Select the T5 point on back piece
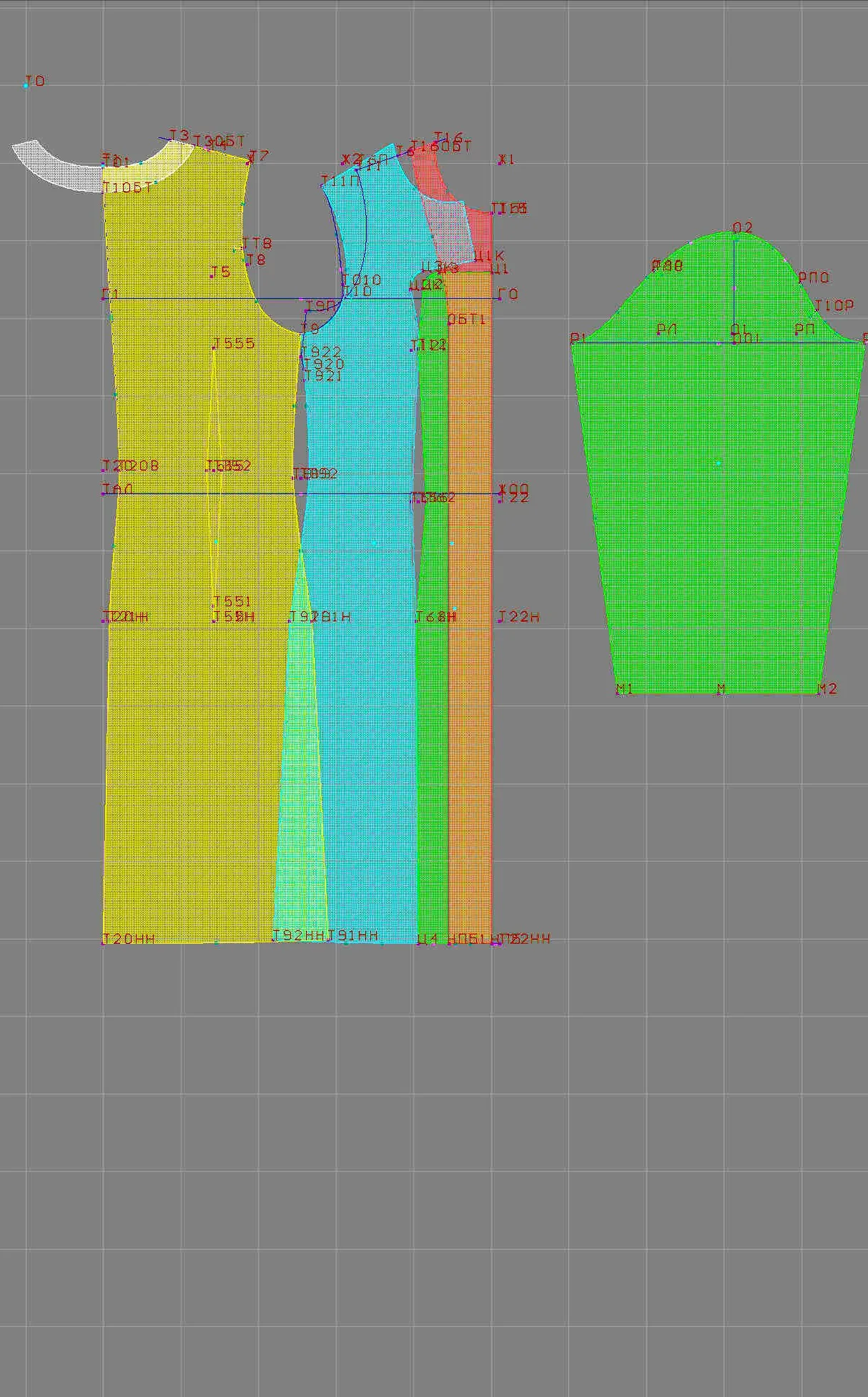 pyautogui.click(x=220, y=272)
